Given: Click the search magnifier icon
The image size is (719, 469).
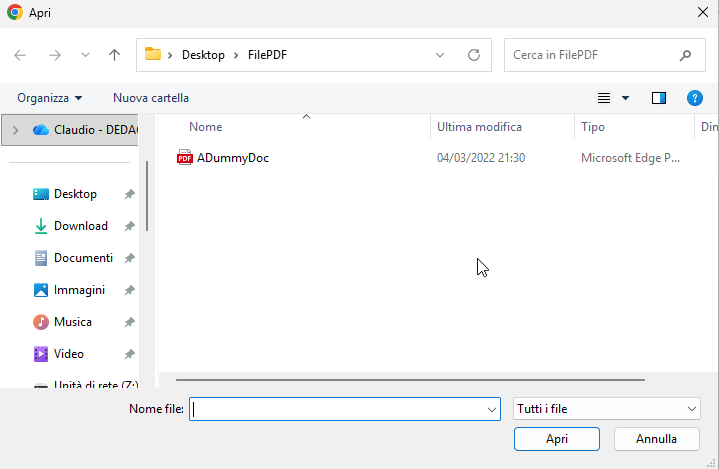Looking at the screenshot, I should point(685,55).
